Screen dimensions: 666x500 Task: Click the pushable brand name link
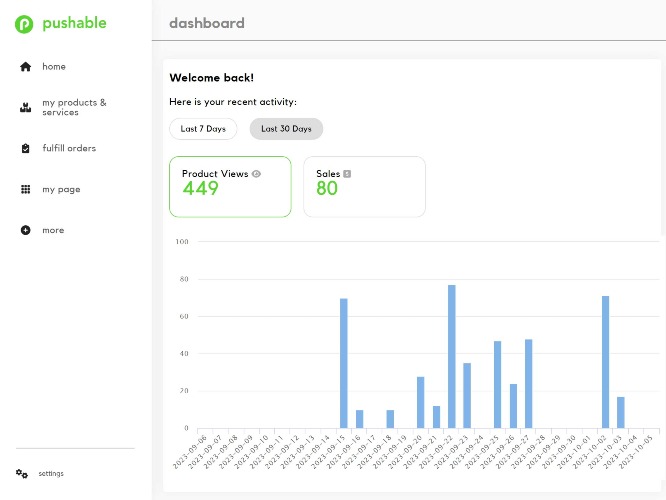click(74, 23)
